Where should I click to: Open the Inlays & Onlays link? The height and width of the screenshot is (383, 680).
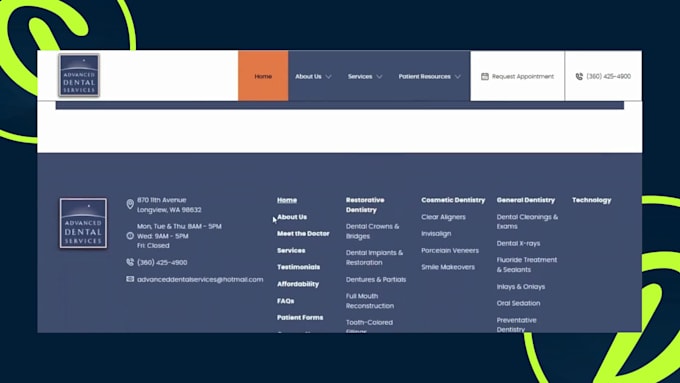(521, 287)
